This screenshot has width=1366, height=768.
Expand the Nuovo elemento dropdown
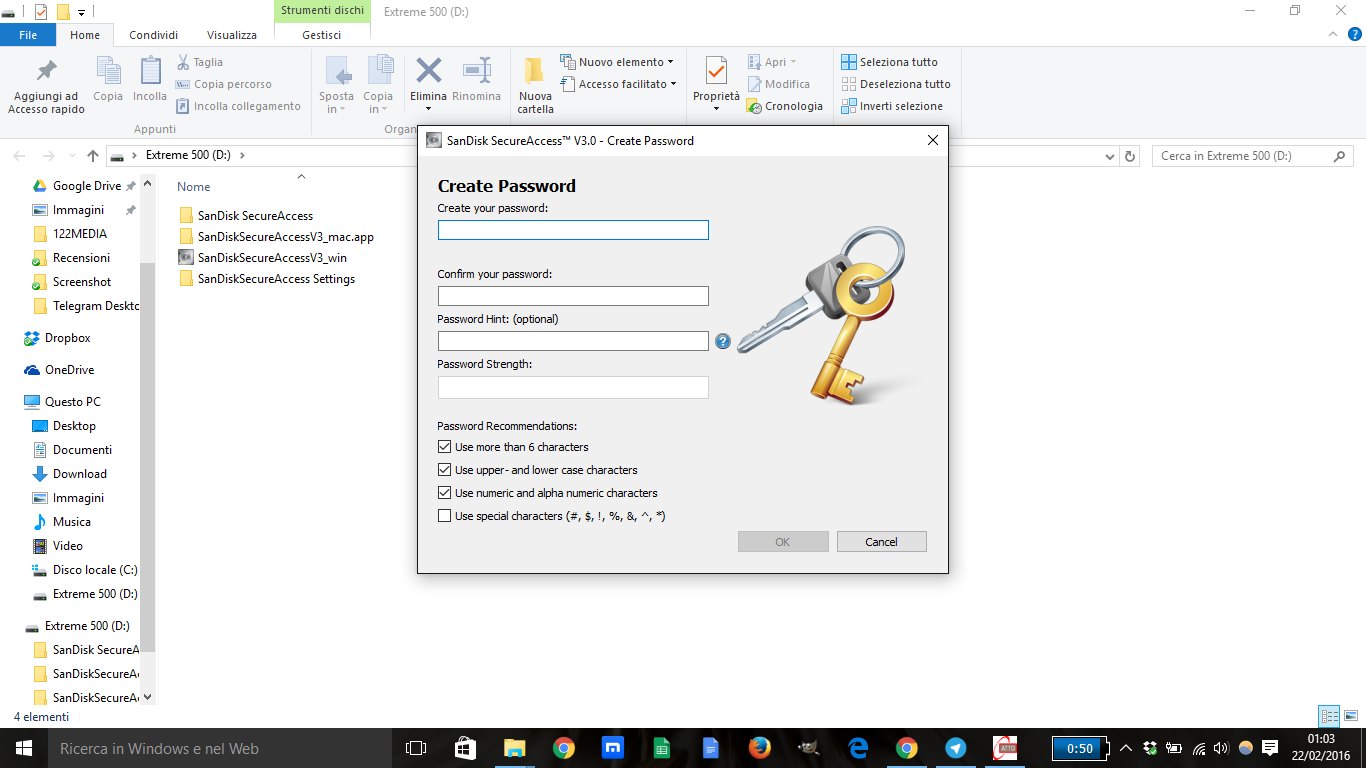pyautogui.click(x=670, y=62)
